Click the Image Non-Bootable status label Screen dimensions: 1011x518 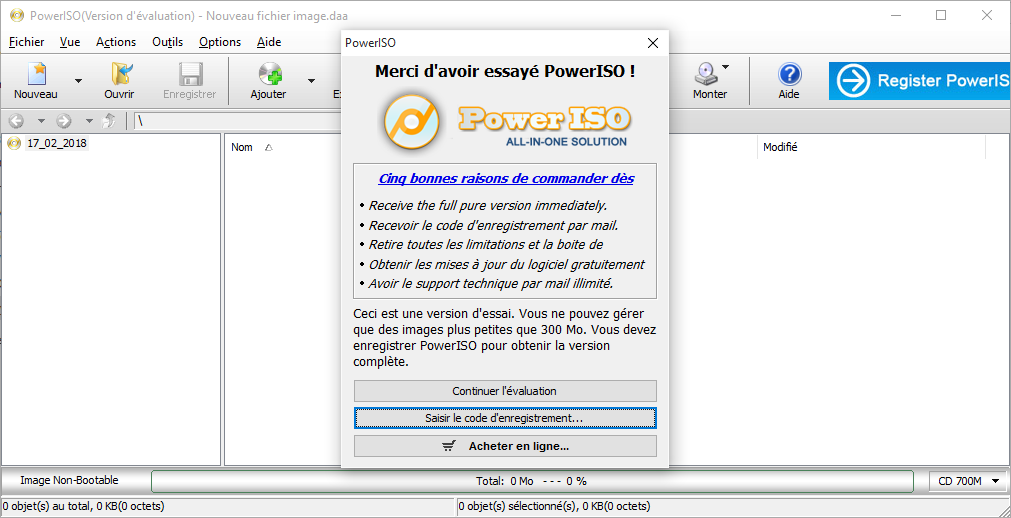(x=70, y=480)
